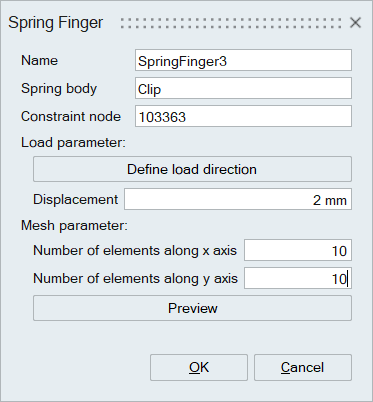Click the Number of elements along x axis label
Viewport: 373px width, 402px height.
[135, 250]
